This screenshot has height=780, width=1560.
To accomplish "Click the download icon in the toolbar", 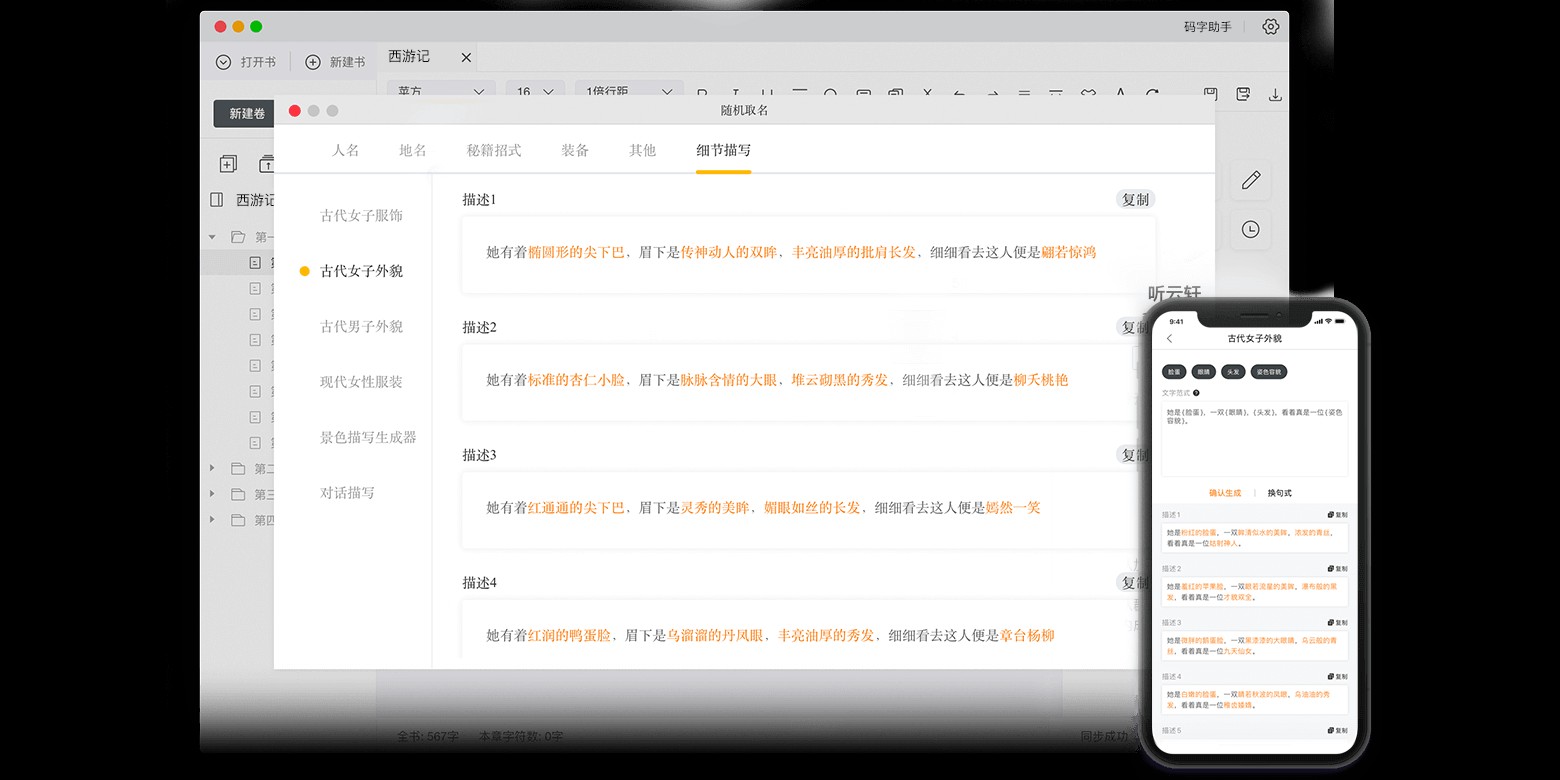I will coord(1275,94).
